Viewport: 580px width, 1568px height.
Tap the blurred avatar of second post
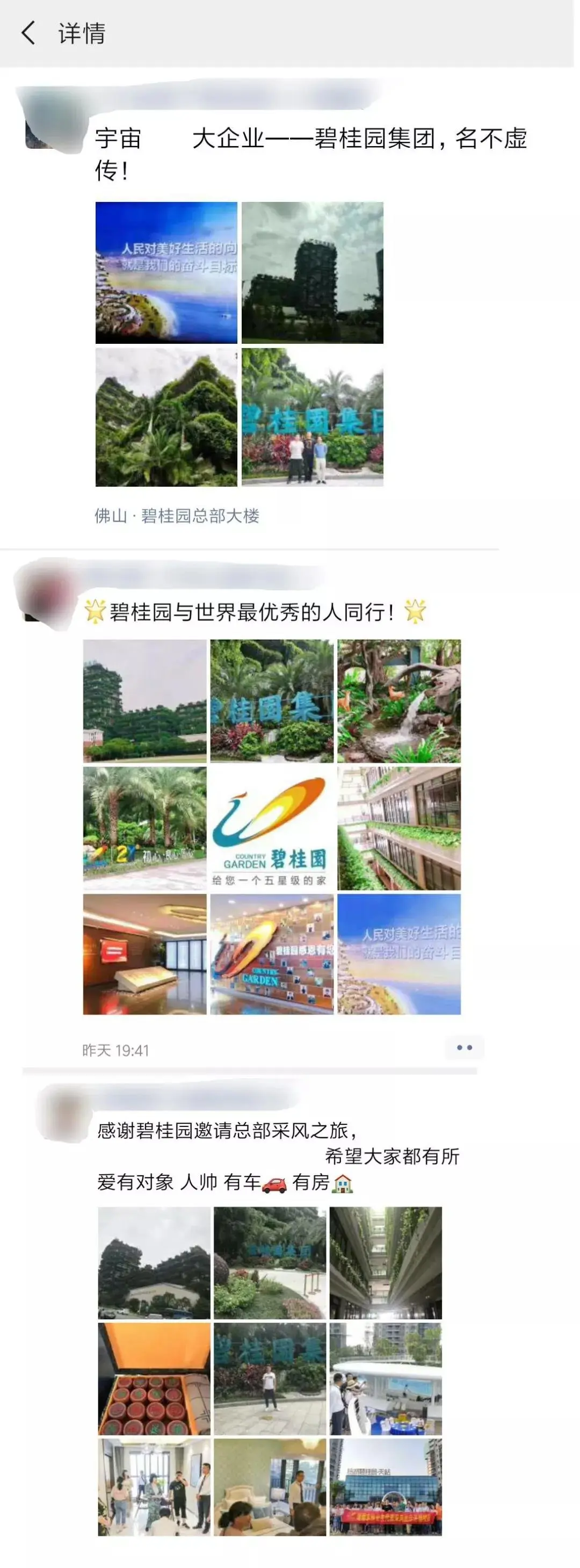(50, 595)
